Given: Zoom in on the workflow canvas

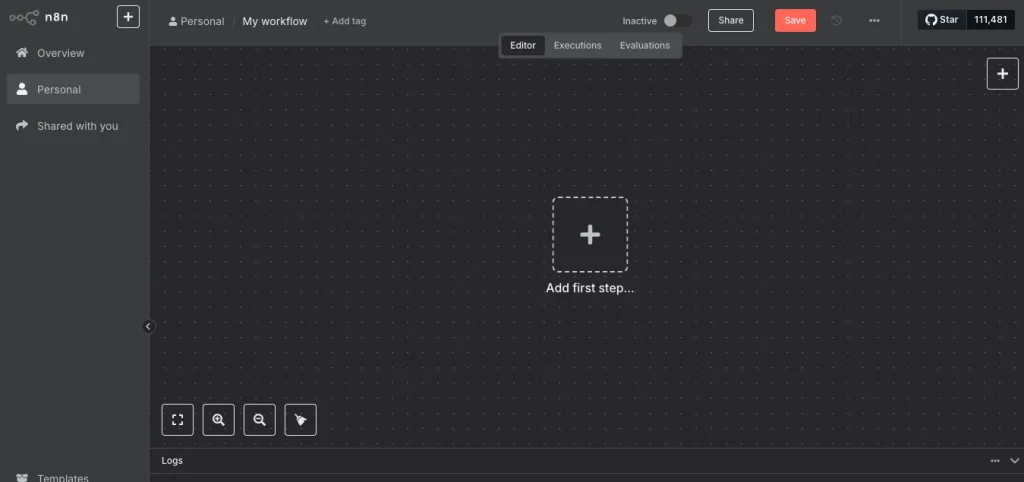Looking at the screenshot, I should pos(218,420).
